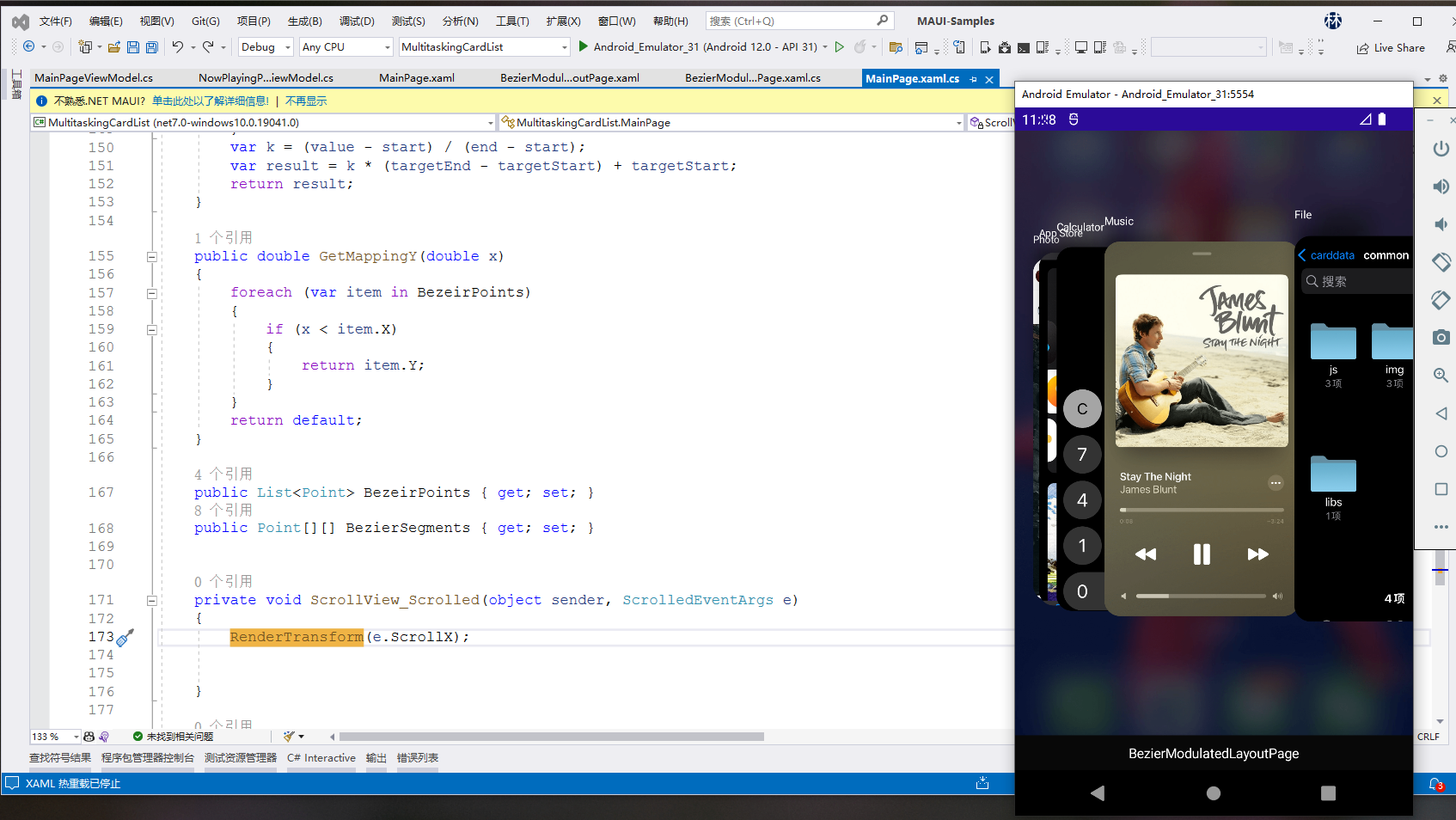Click the open file folder icon
This screenshot has width=1456, height=820.
(x=114, y=47)
